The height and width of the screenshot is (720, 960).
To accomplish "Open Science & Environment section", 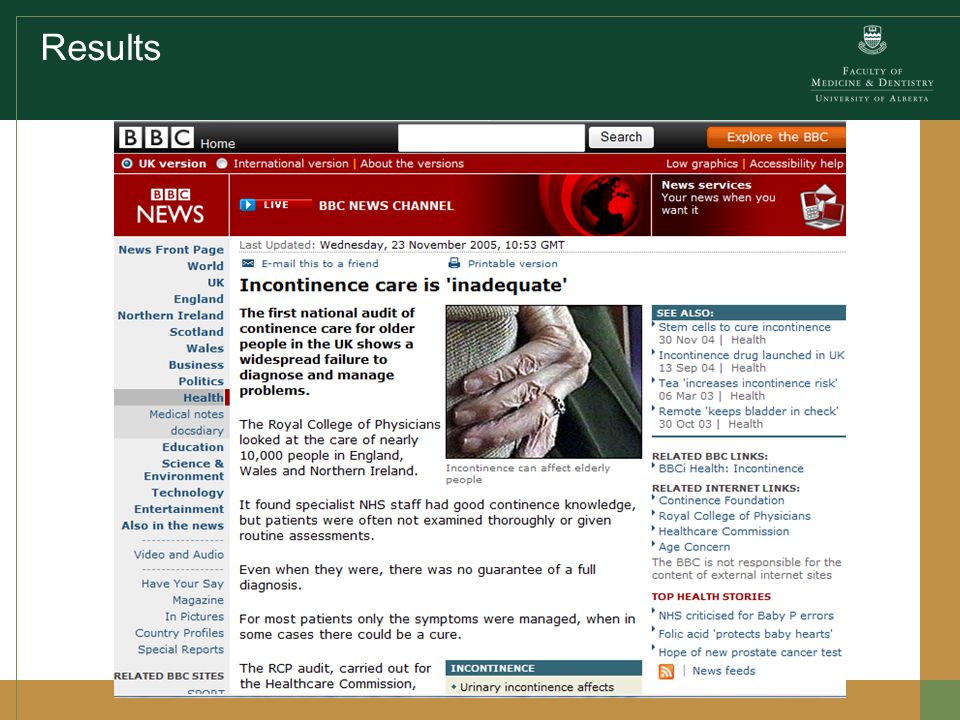I will [184, 470].
